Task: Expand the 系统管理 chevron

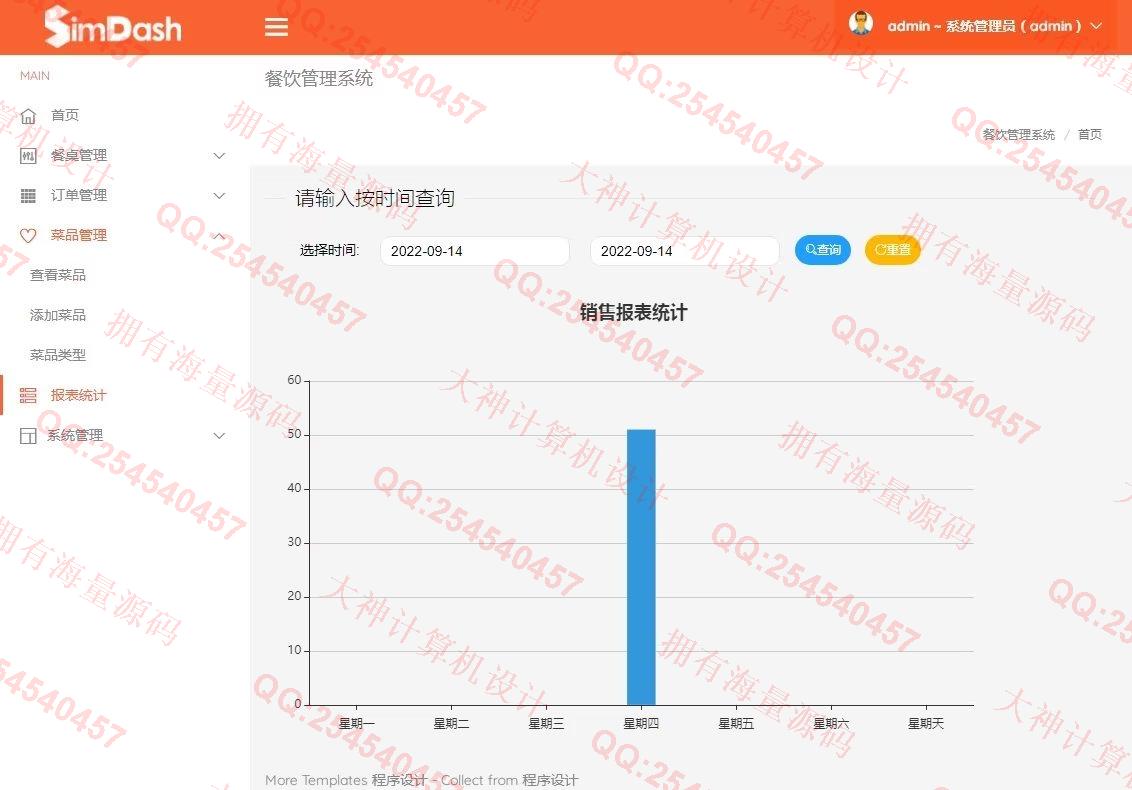Action: click(x=220, y=435)
